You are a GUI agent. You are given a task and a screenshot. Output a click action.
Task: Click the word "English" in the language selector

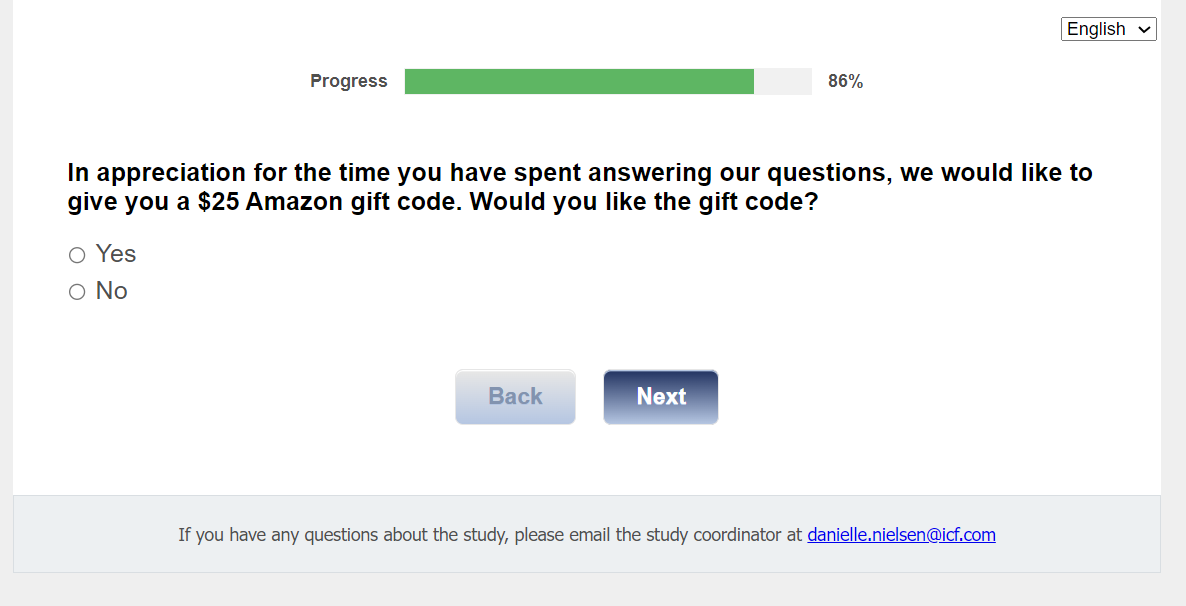coord(1096,29)
